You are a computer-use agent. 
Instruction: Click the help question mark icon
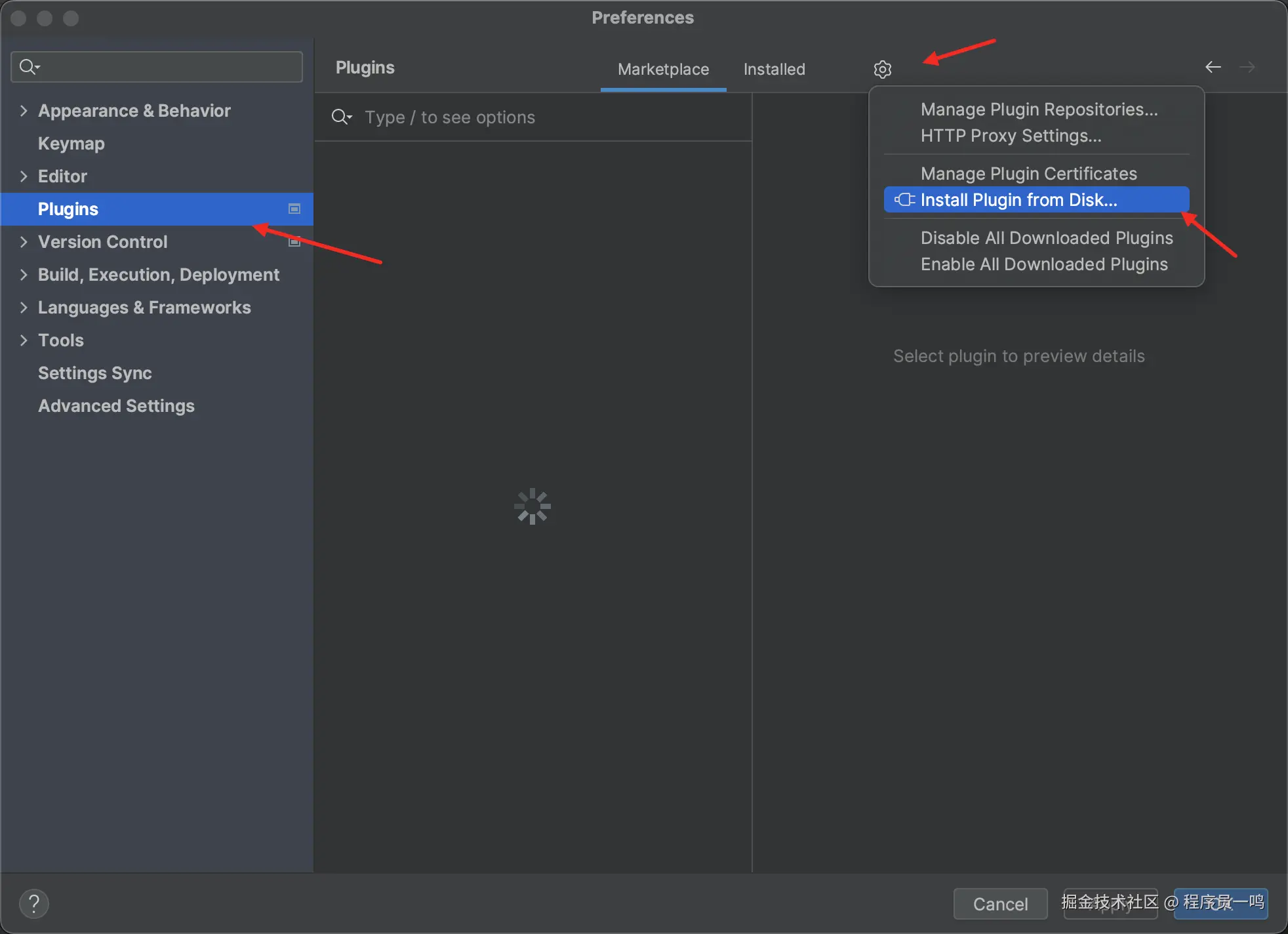(x=34, y=904)
